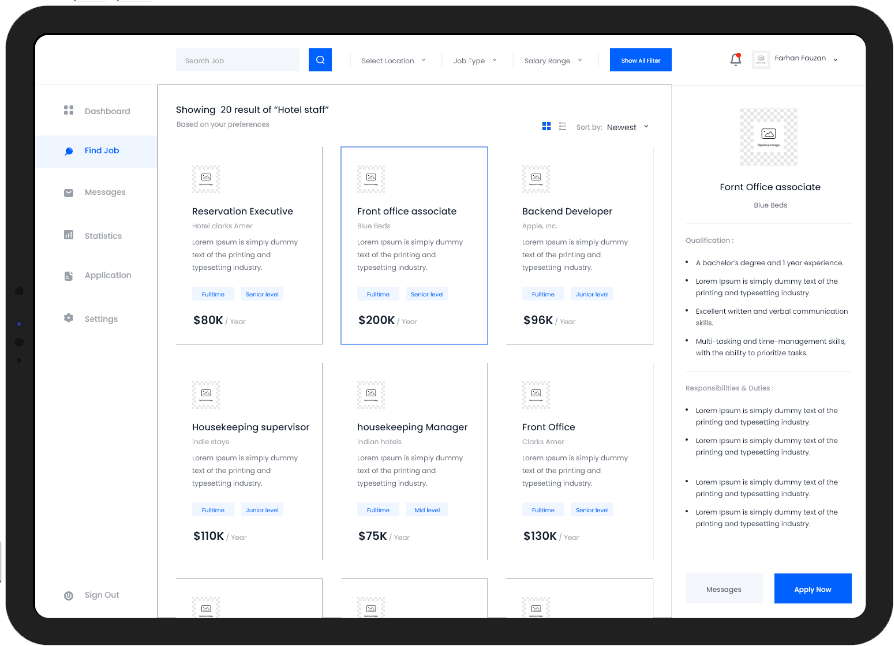Click the Apply Now button
Image resolution: width=894 pixels, height=646 pixels.
[812, 589]
